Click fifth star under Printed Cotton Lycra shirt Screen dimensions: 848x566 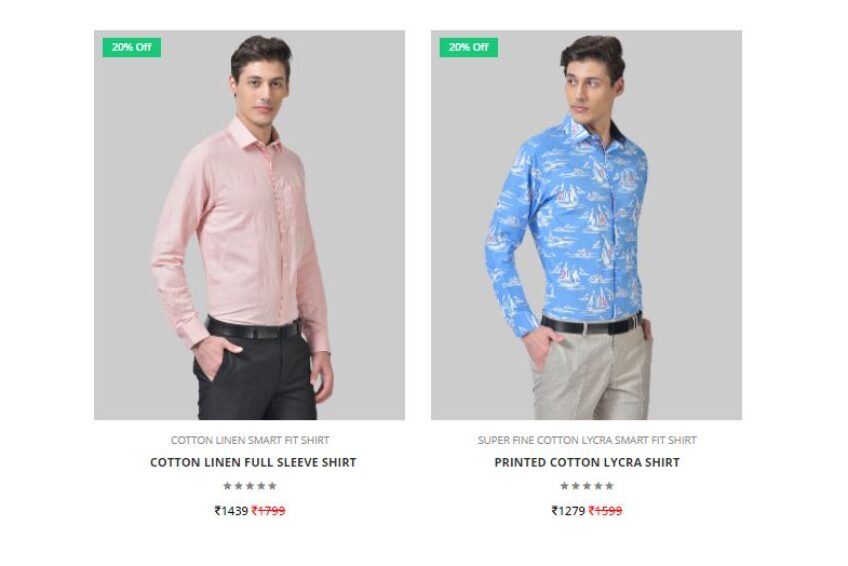(x=610, y=485)
